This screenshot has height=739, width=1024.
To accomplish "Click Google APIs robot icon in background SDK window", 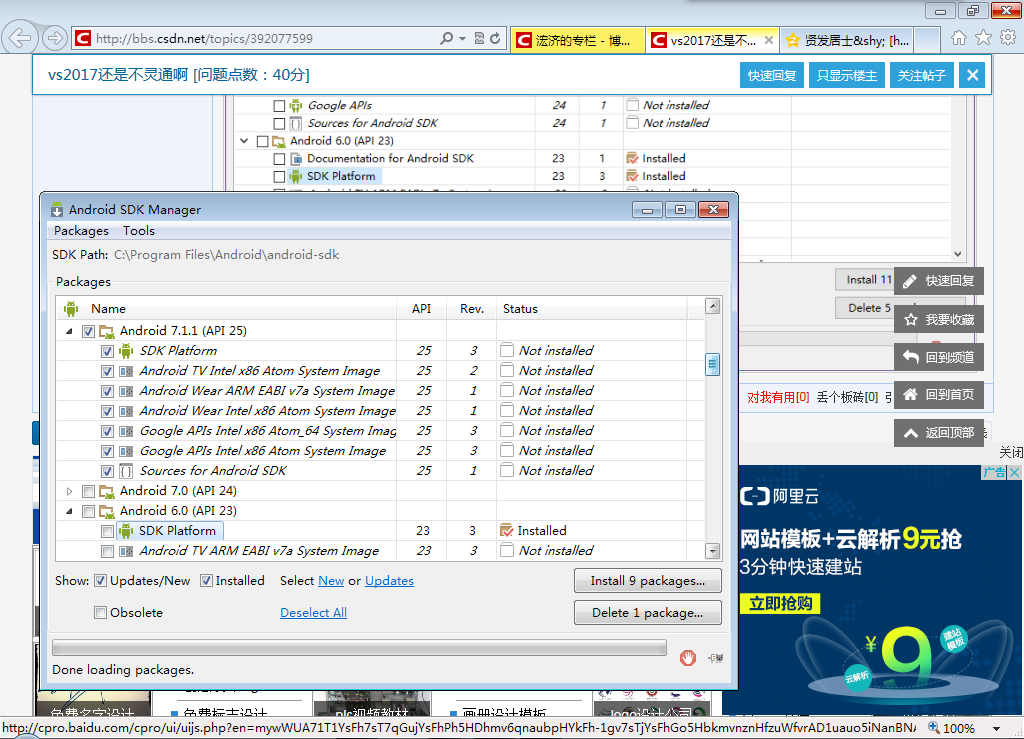I will click(x=296, y=105).
